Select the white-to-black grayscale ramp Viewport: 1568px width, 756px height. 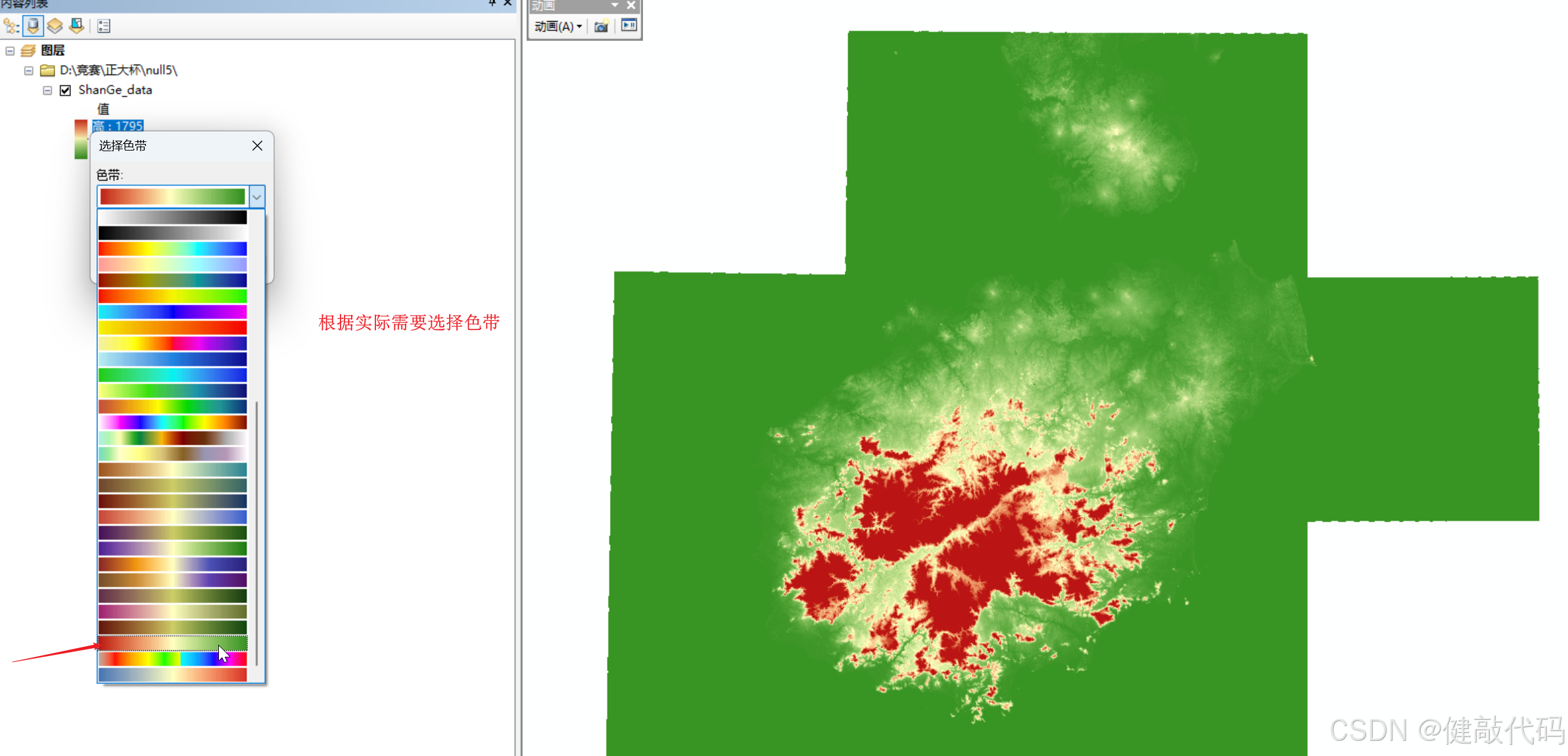(172, 218)
